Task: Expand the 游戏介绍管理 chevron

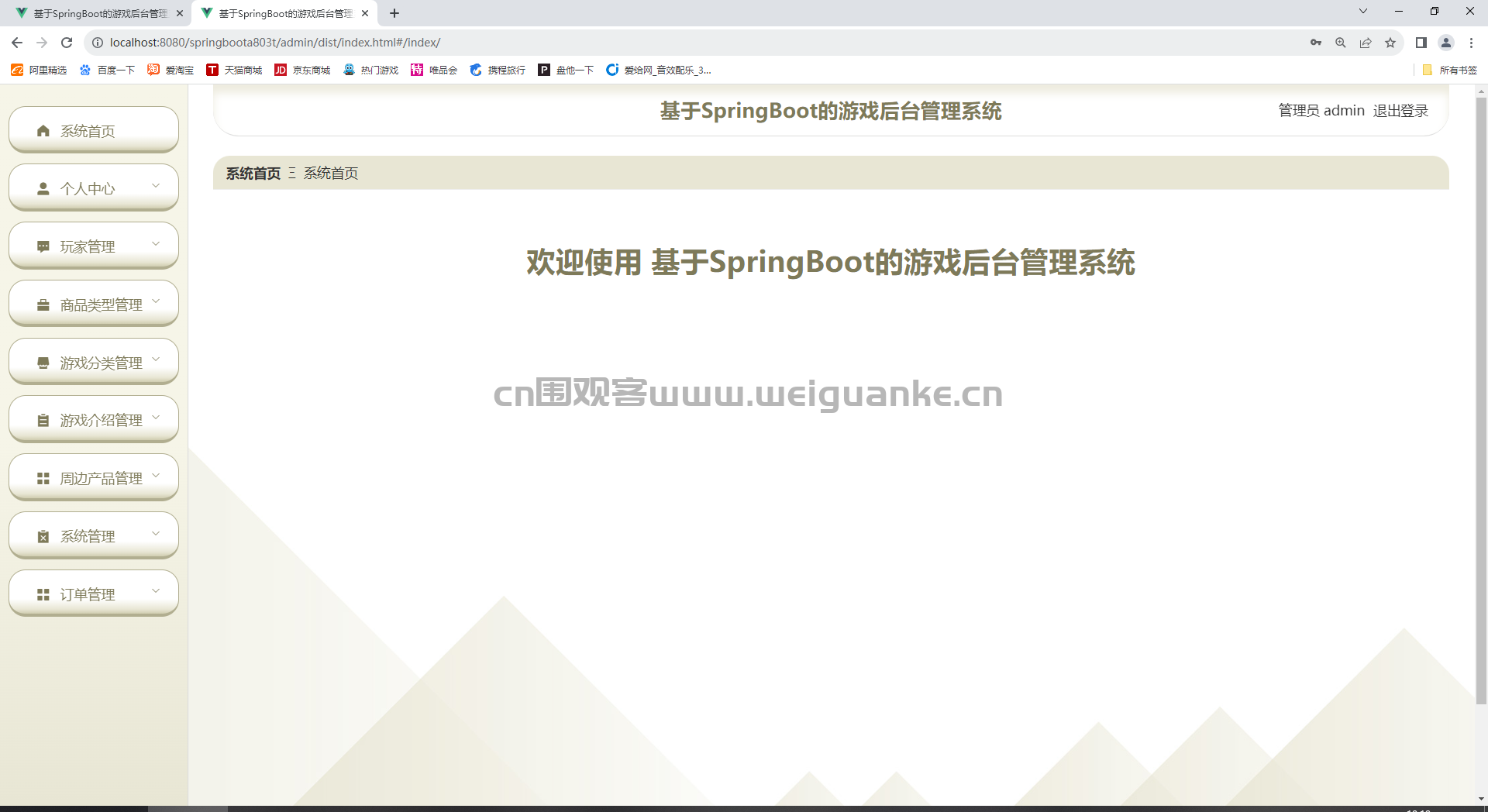Action: (156, 417)
